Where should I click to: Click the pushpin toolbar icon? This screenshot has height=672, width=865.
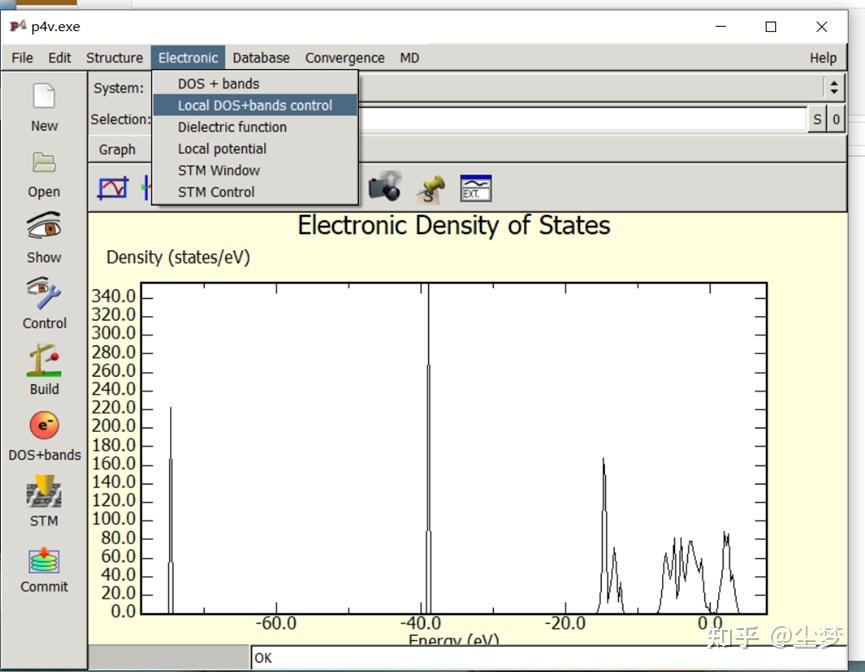[431, 187]
